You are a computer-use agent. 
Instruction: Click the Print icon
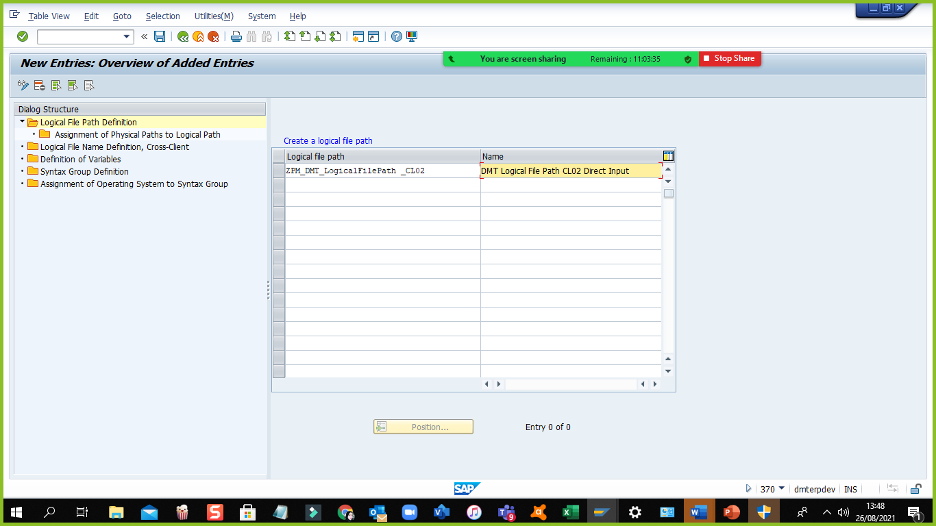[x=236, y=37]
